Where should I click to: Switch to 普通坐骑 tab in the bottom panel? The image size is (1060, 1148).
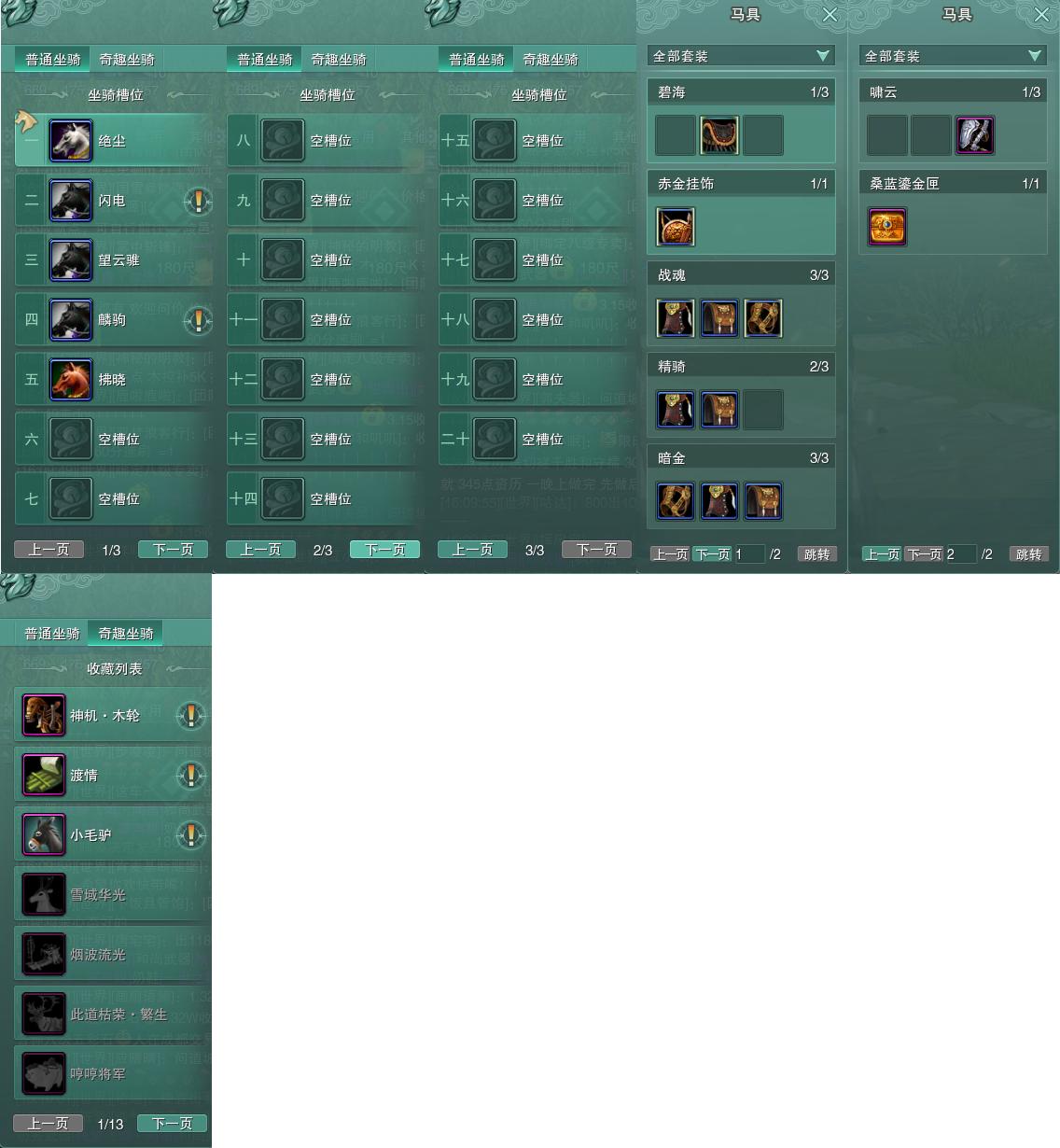tap(52, 634)
